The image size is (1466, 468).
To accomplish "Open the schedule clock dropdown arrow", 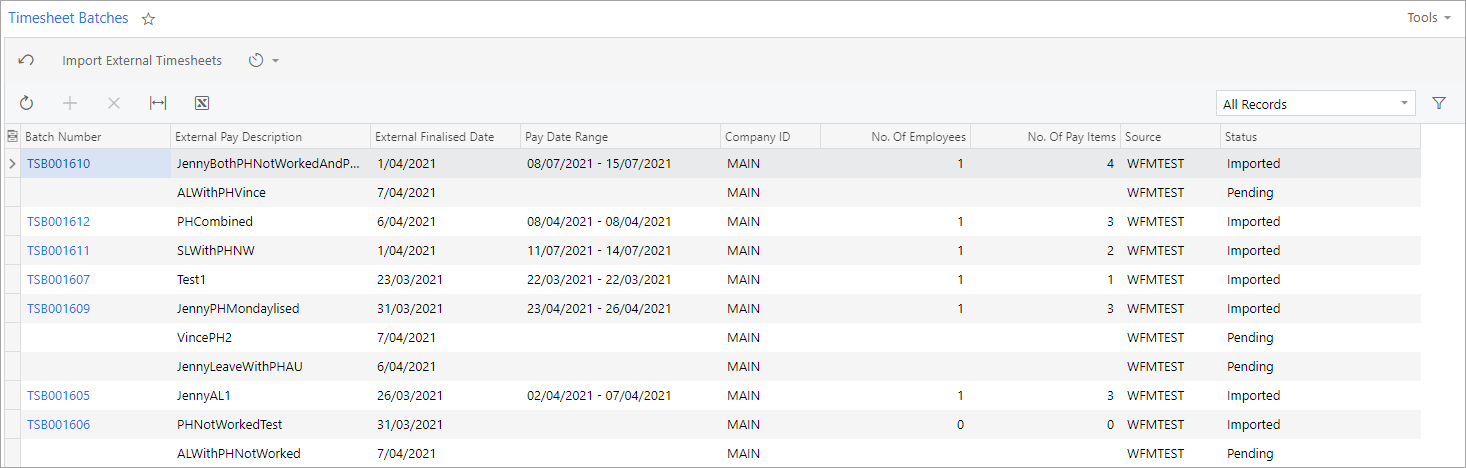I will coord(275,61).
